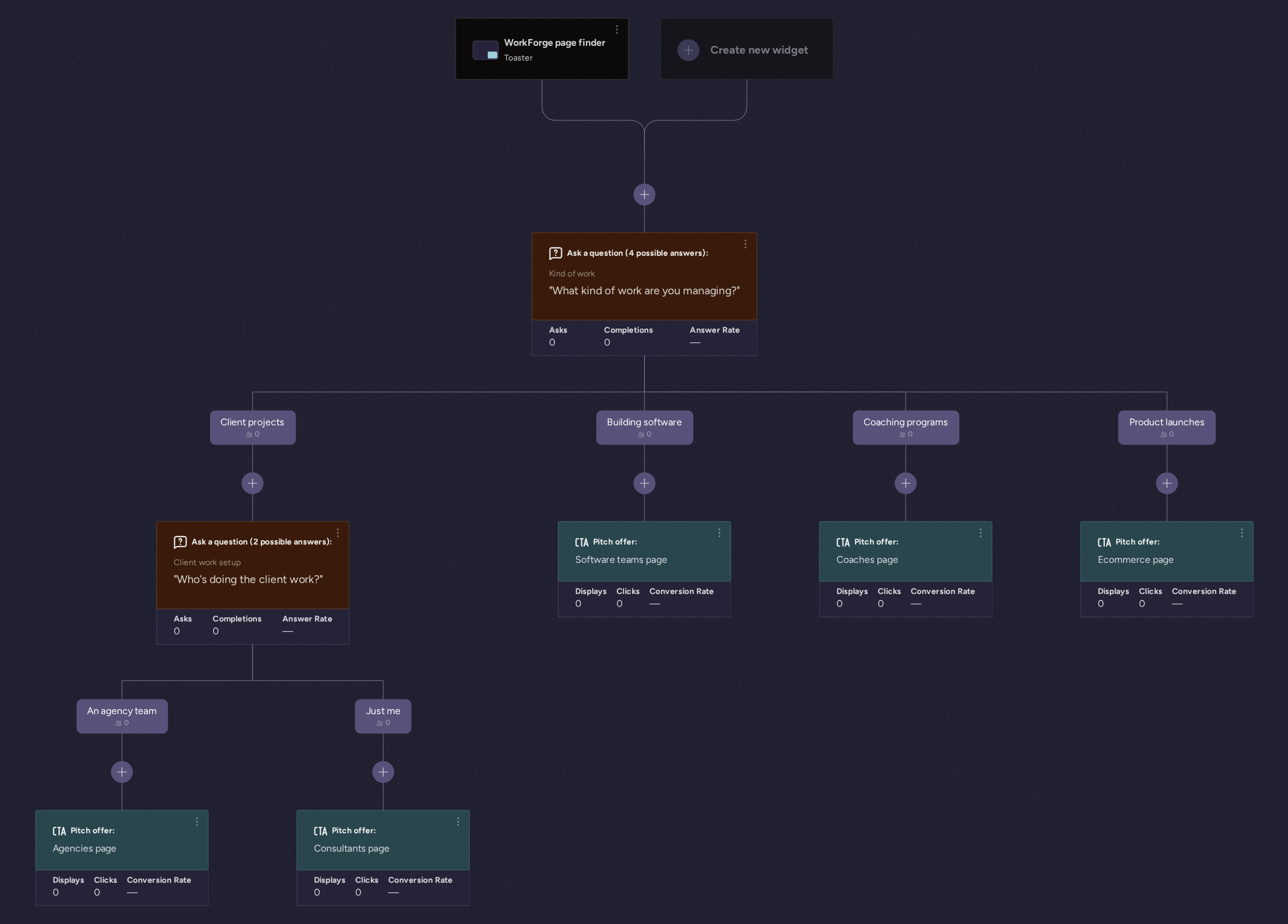Click the Create new widget card
The image size is (1288, 924).
click(x=746, y=49)
